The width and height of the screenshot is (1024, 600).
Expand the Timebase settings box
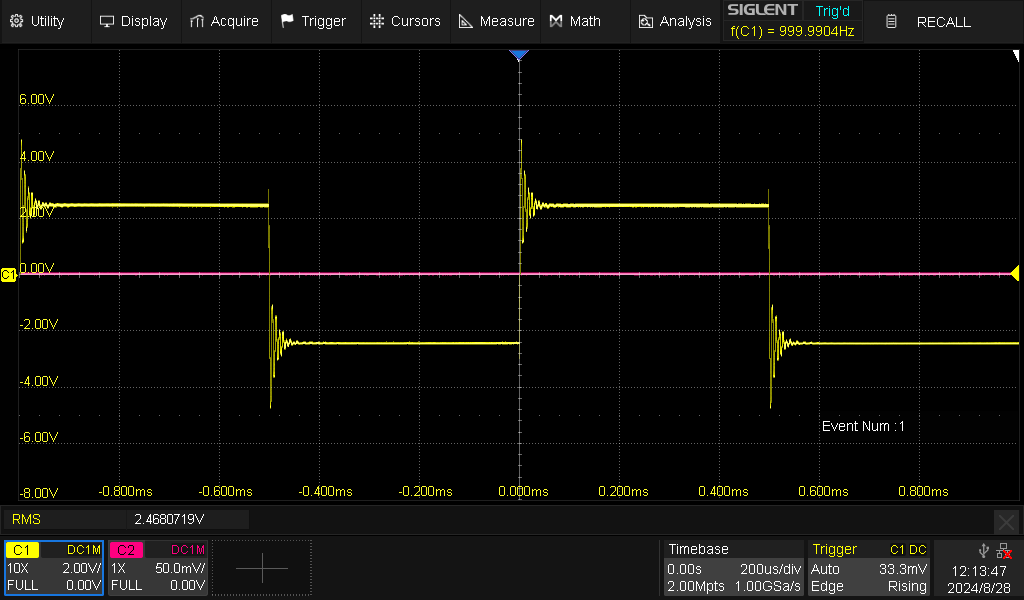point(732,567)
